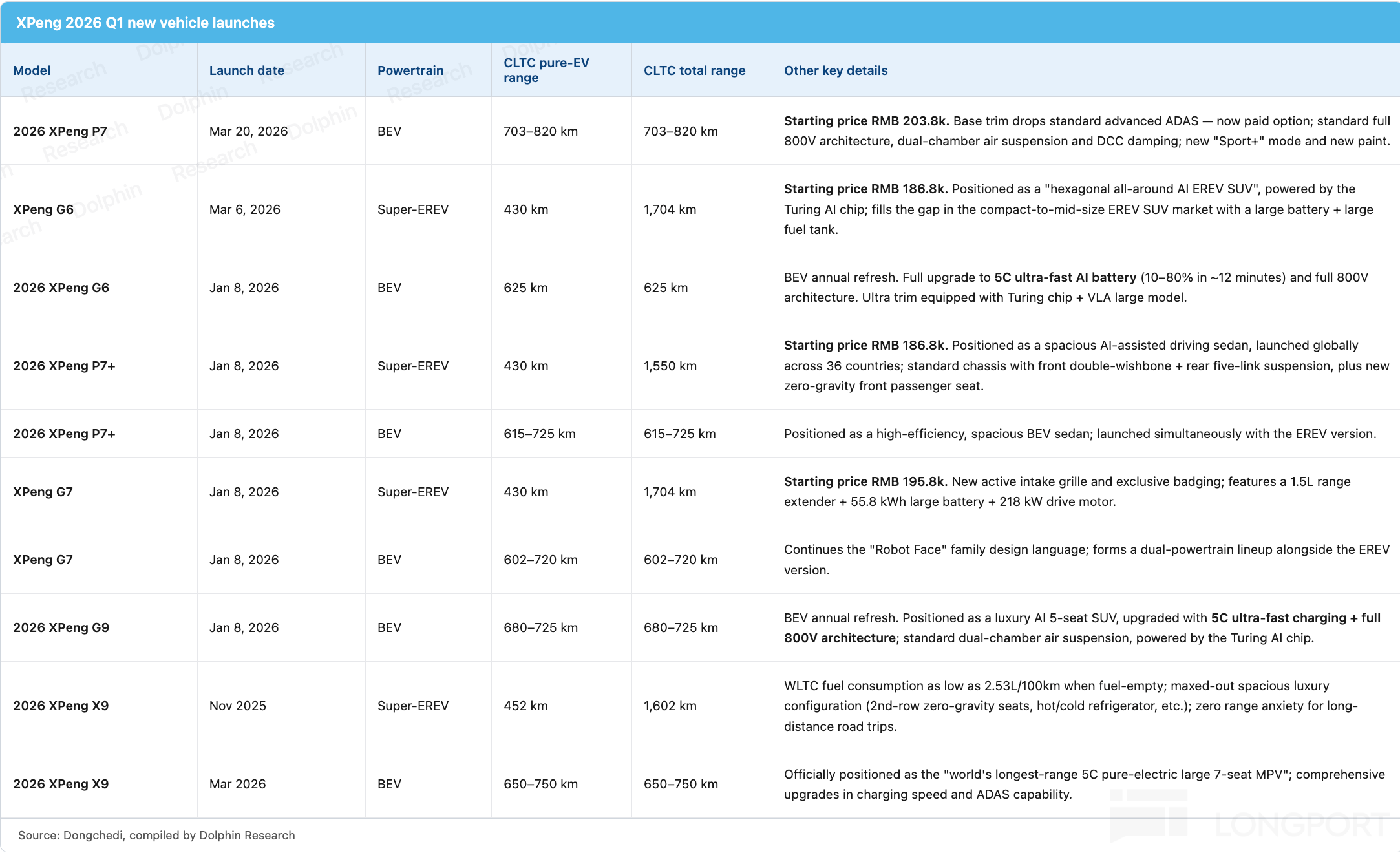
Task: Select the Other key details header
Action: click(836, 70)
